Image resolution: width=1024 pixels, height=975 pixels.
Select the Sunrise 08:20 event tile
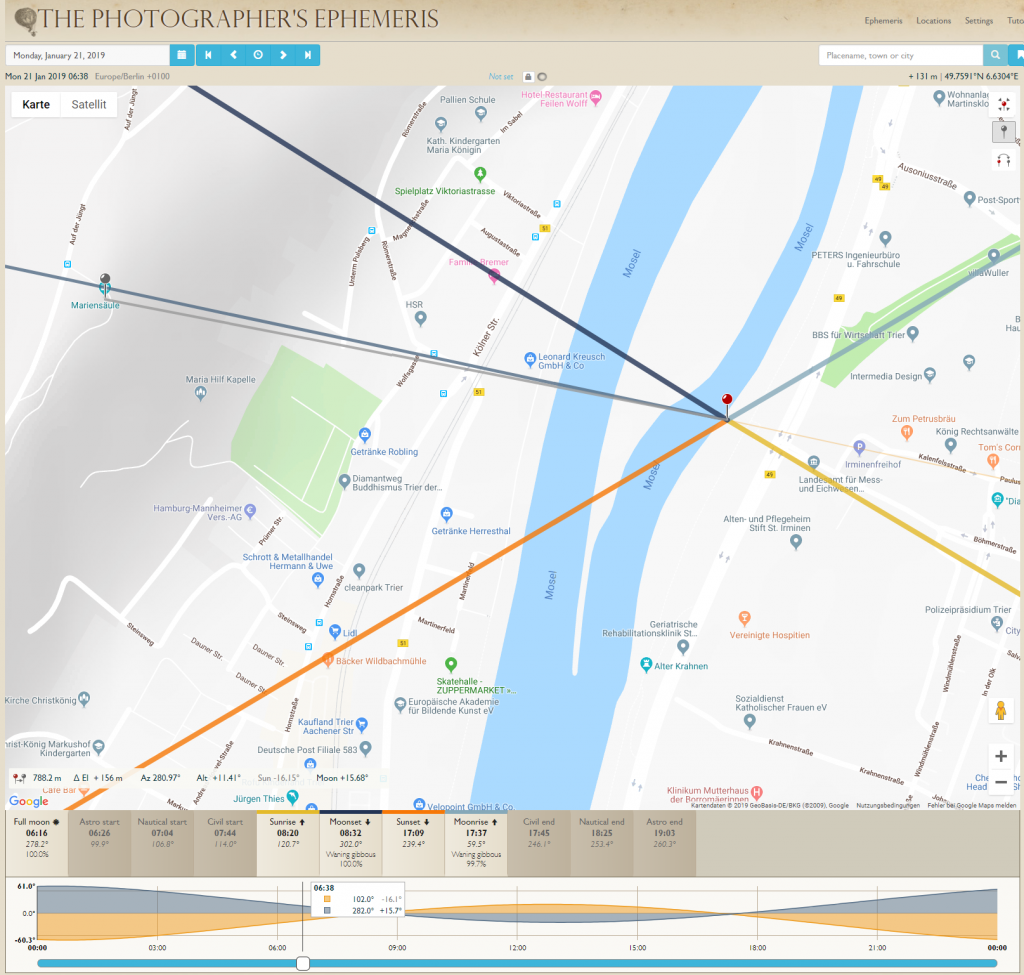pos(287,843)
